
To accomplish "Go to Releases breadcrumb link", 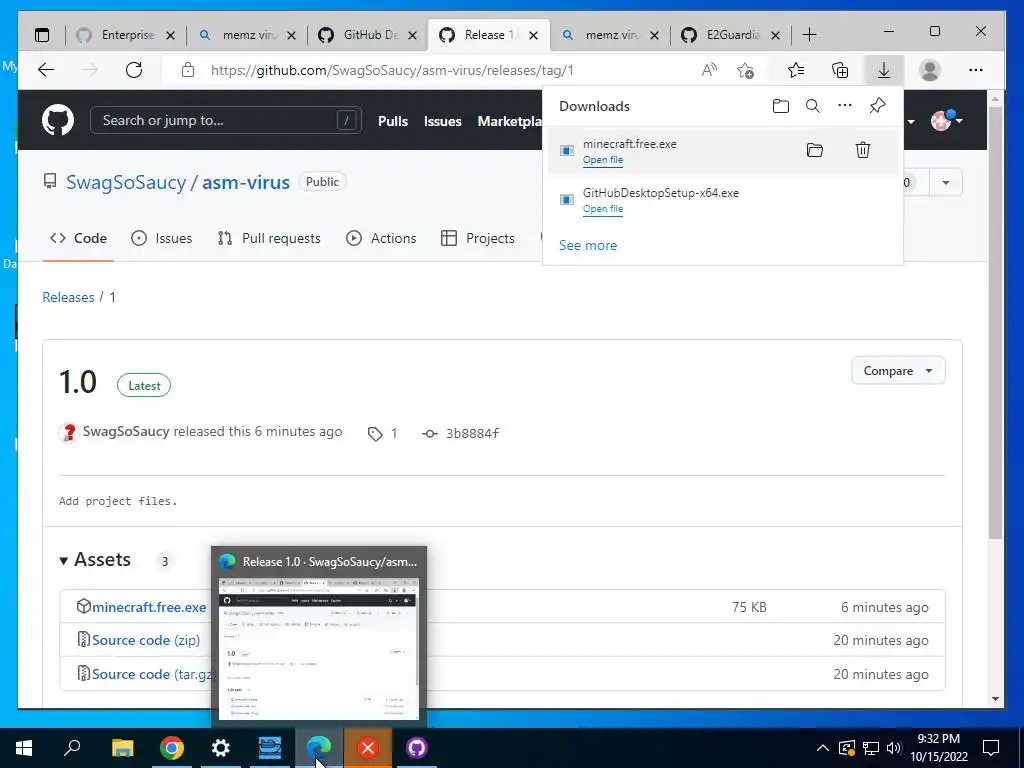I will pos(68,297).
